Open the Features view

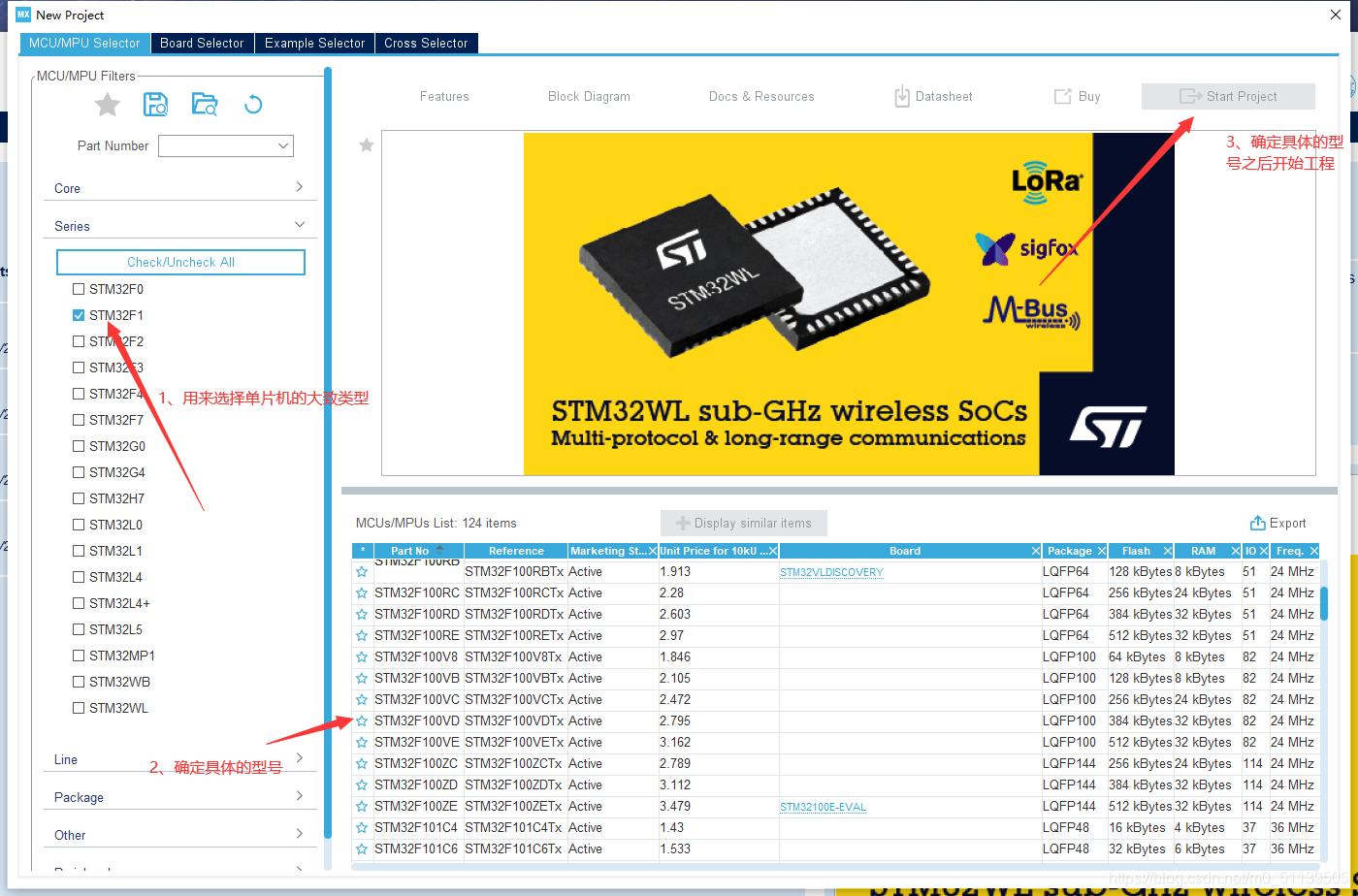point(444,96)
